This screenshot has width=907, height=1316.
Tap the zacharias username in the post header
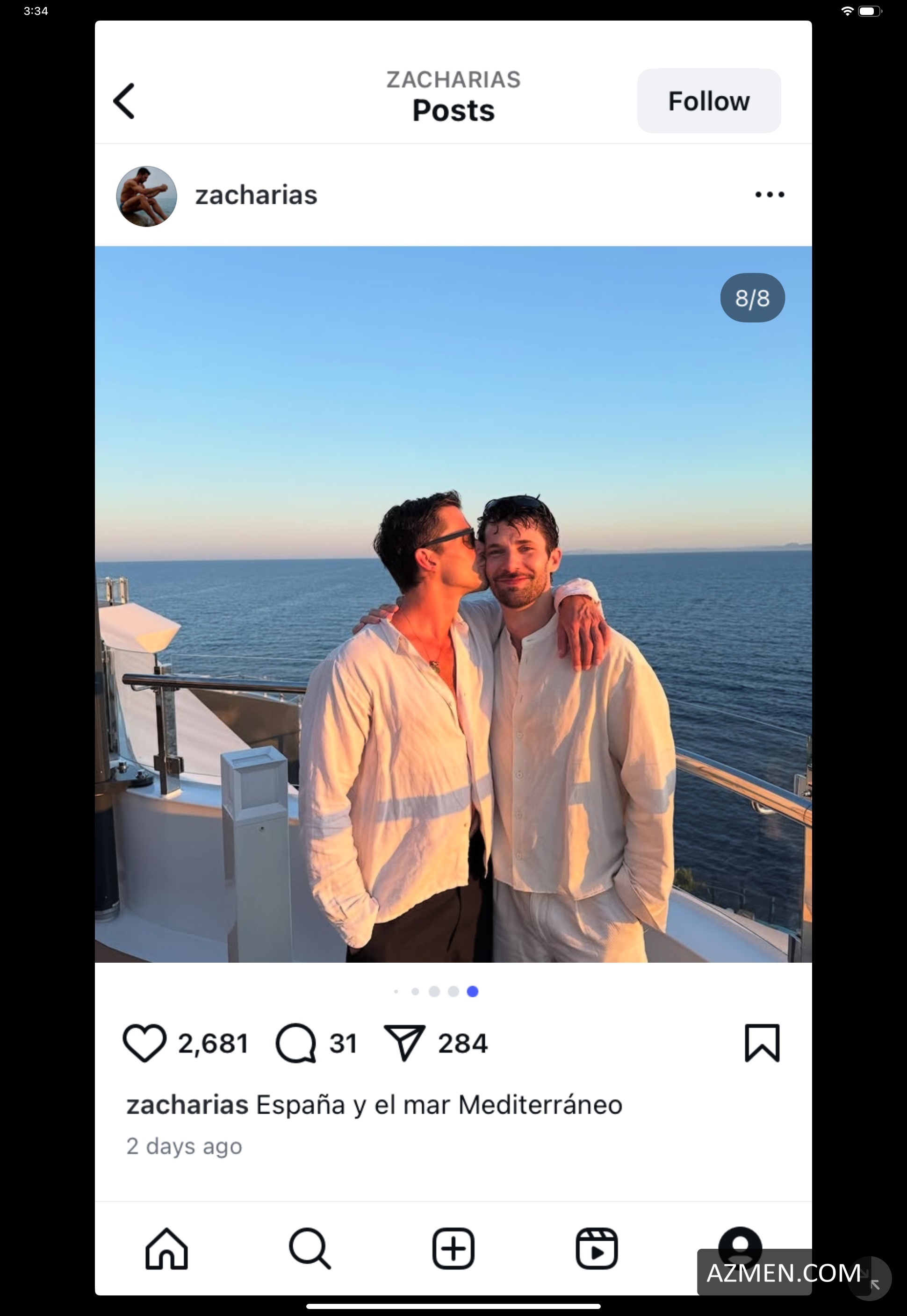coord(256,195)
